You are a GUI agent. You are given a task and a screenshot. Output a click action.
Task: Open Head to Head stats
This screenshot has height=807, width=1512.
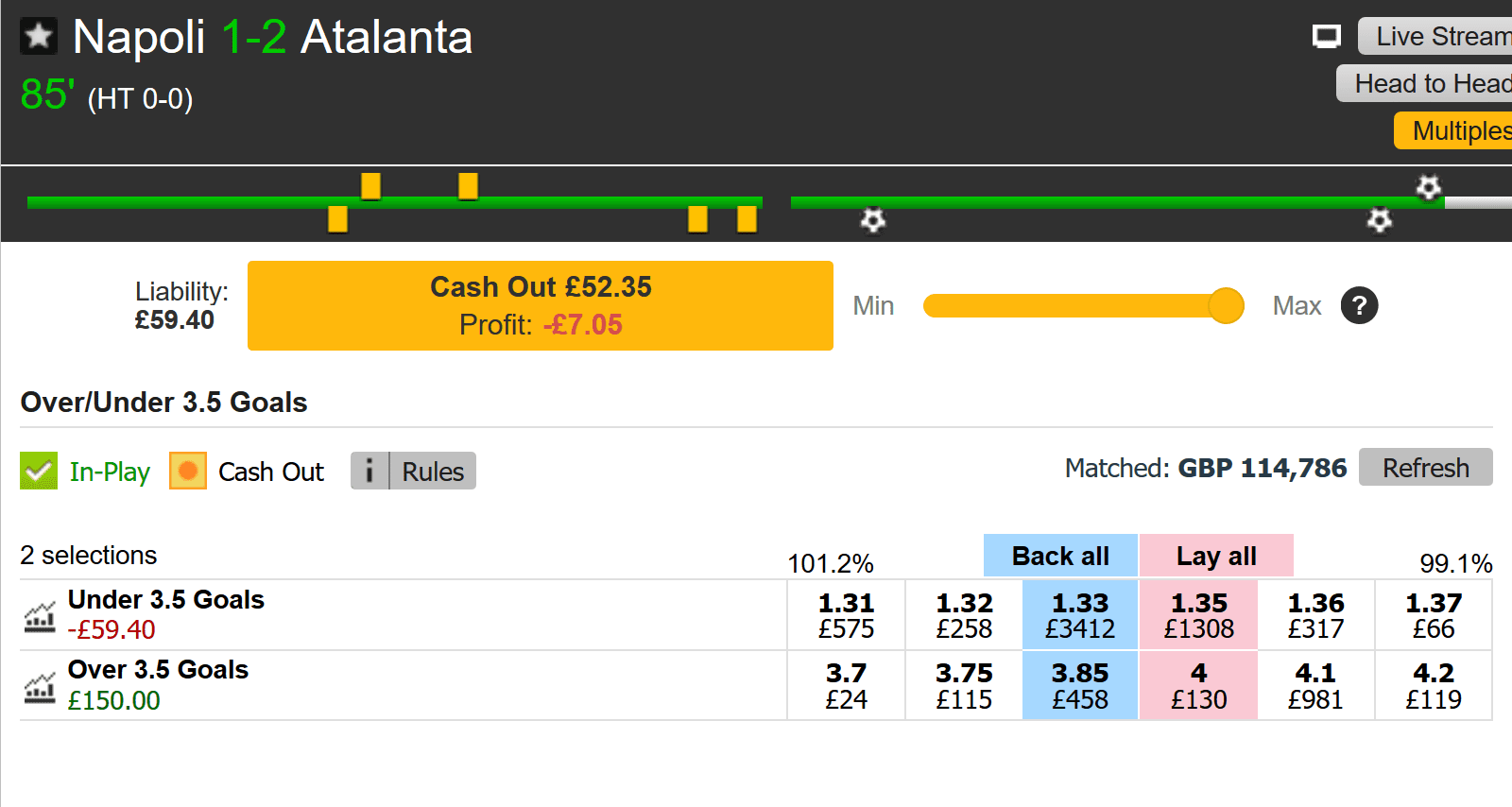point(1424,83)
